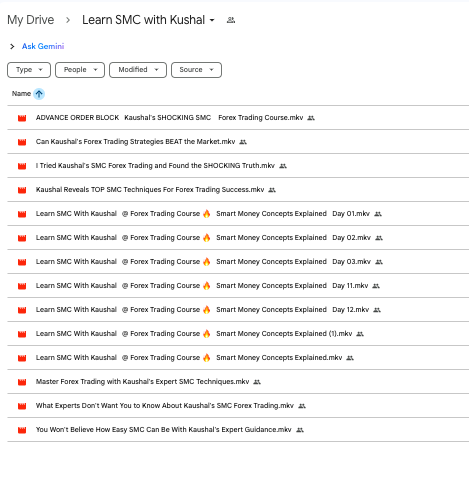Click shared icon on ADVANCE ORDER BLOCK row

pyautogui.click(x=311, y=118)
